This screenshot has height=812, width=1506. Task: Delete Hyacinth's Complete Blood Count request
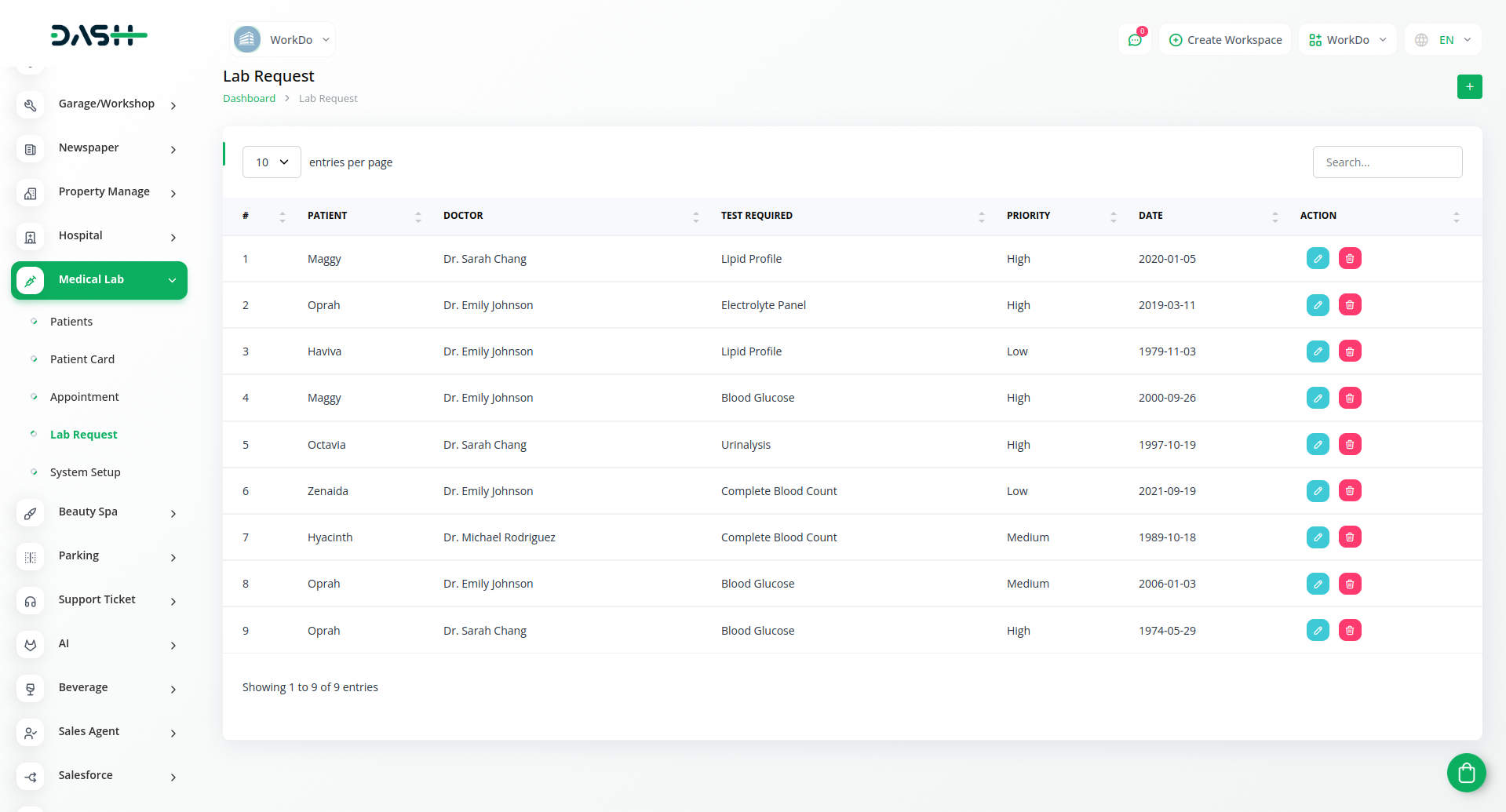(x=1349, y=537)
